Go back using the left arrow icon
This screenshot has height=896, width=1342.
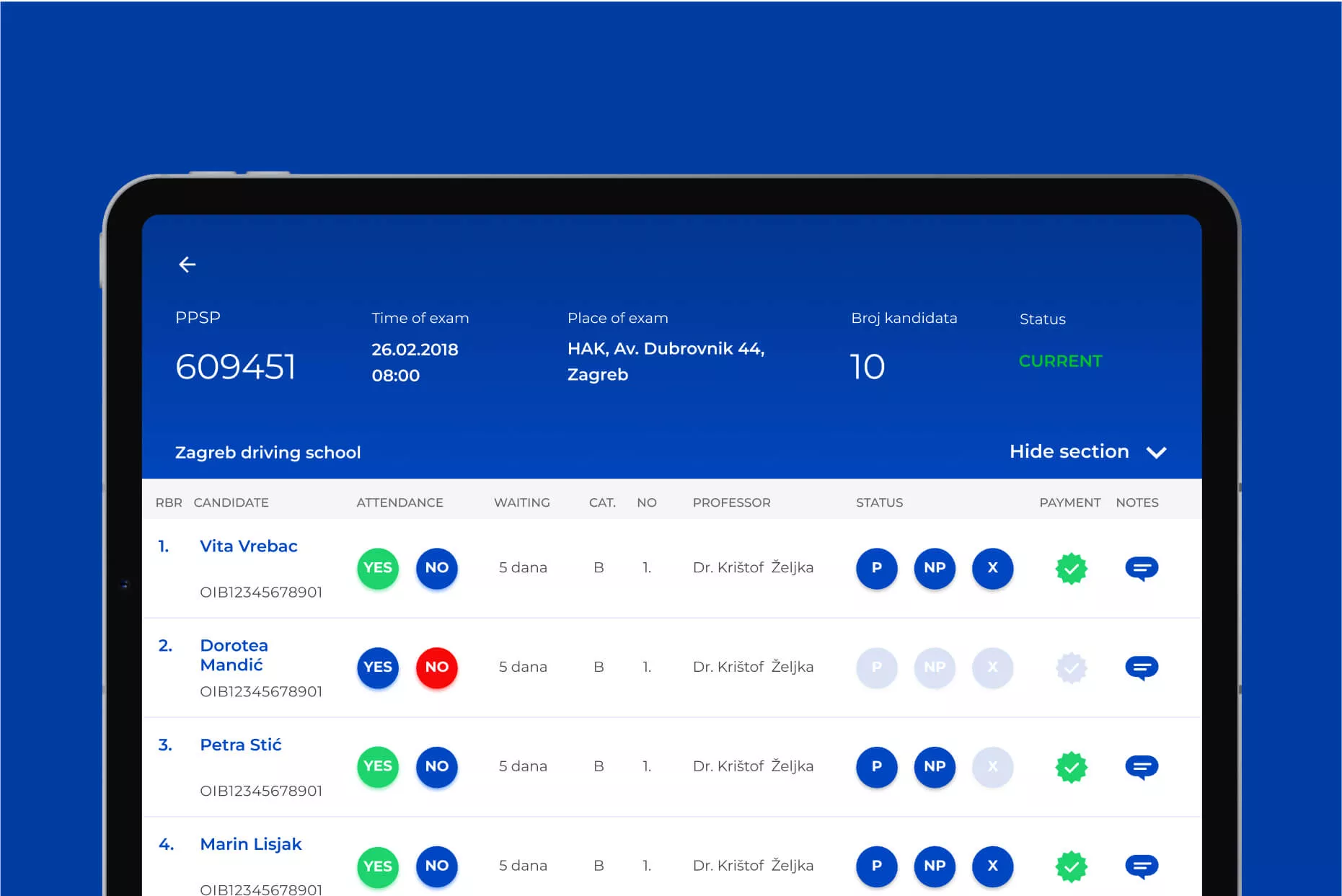187,265
